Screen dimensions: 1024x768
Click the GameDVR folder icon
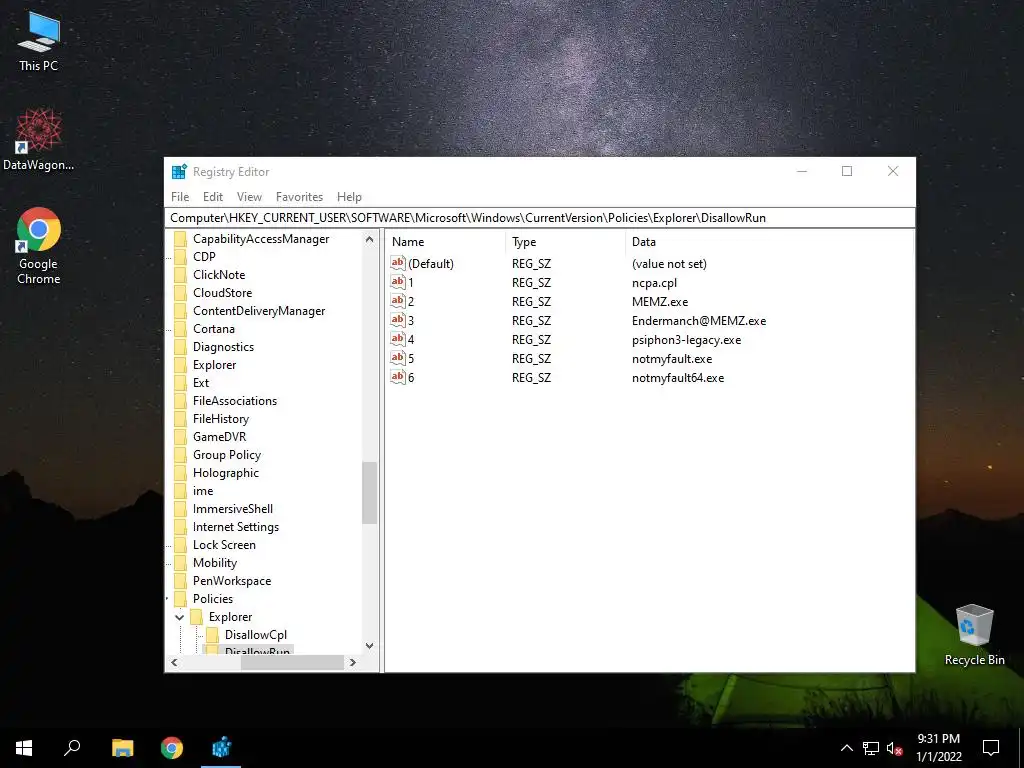click(180, 437)
